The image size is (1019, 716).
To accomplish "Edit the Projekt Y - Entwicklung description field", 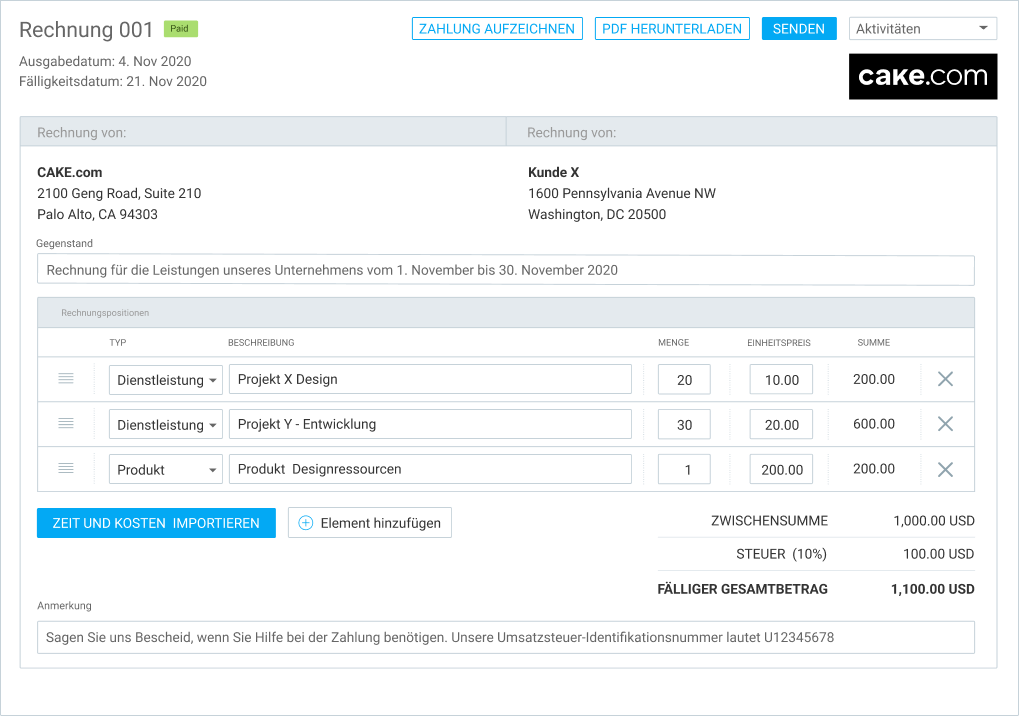I will pyautogui.click(x=430, y=424).
